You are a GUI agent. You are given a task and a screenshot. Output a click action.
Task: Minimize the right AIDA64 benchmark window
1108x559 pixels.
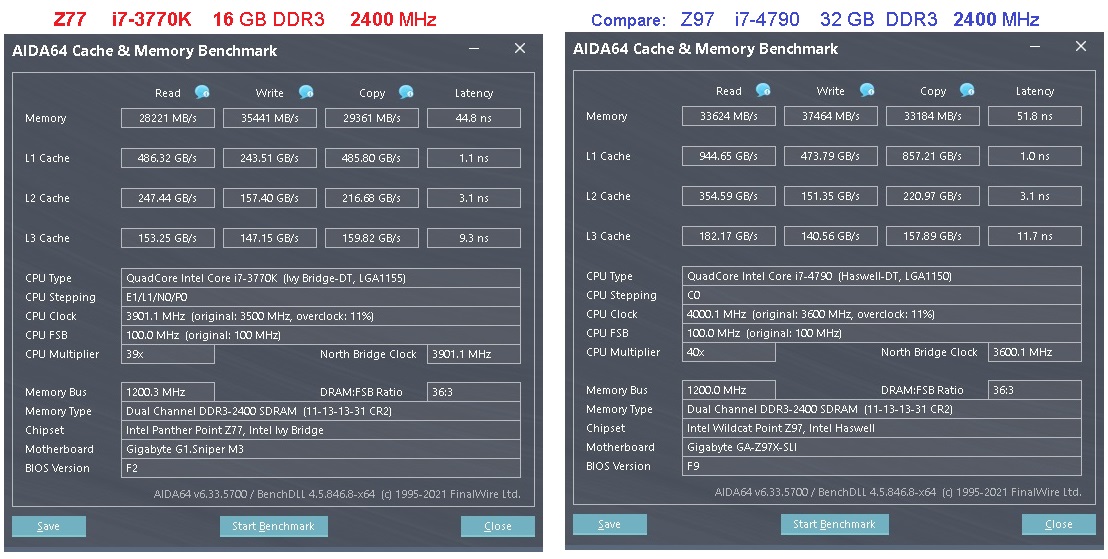click(1035, 47)
